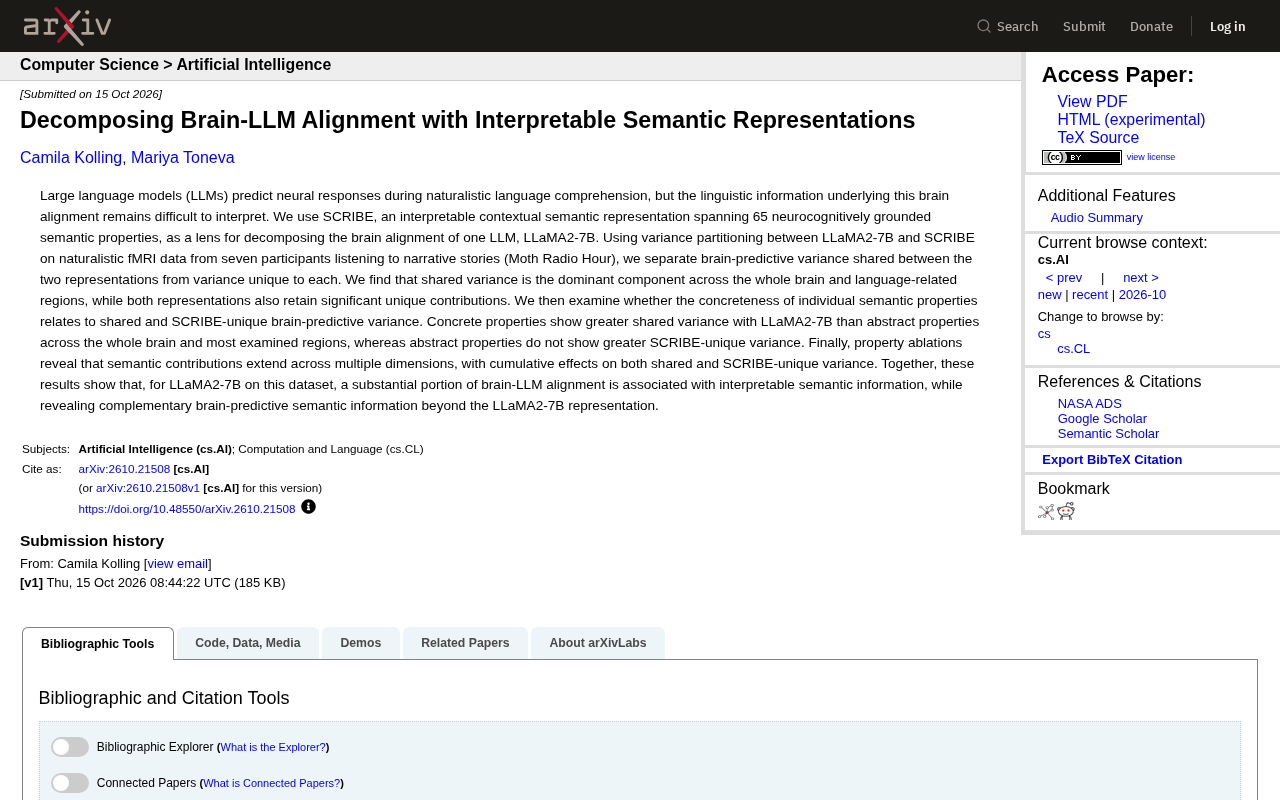Switch to Code, Data, Media tab
1280x800 pixels.
[248, 643]
